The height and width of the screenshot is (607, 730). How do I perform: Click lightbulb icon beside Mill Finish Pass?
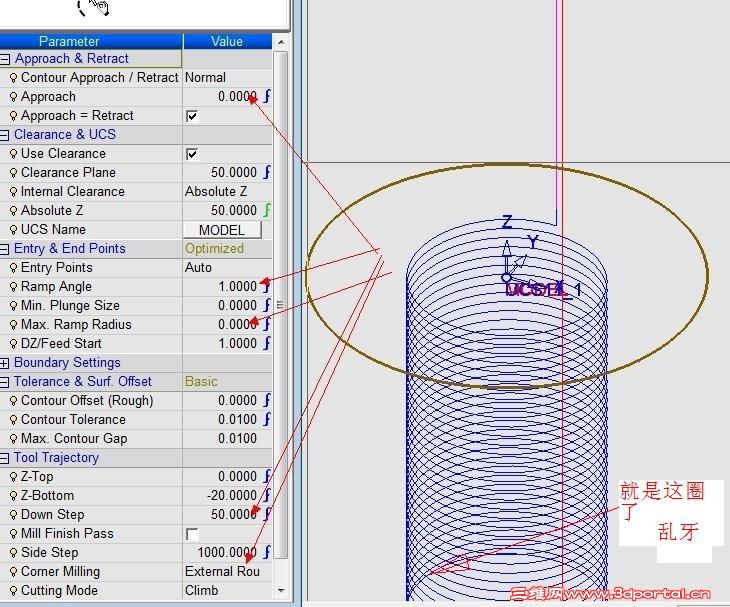point(14,534)
